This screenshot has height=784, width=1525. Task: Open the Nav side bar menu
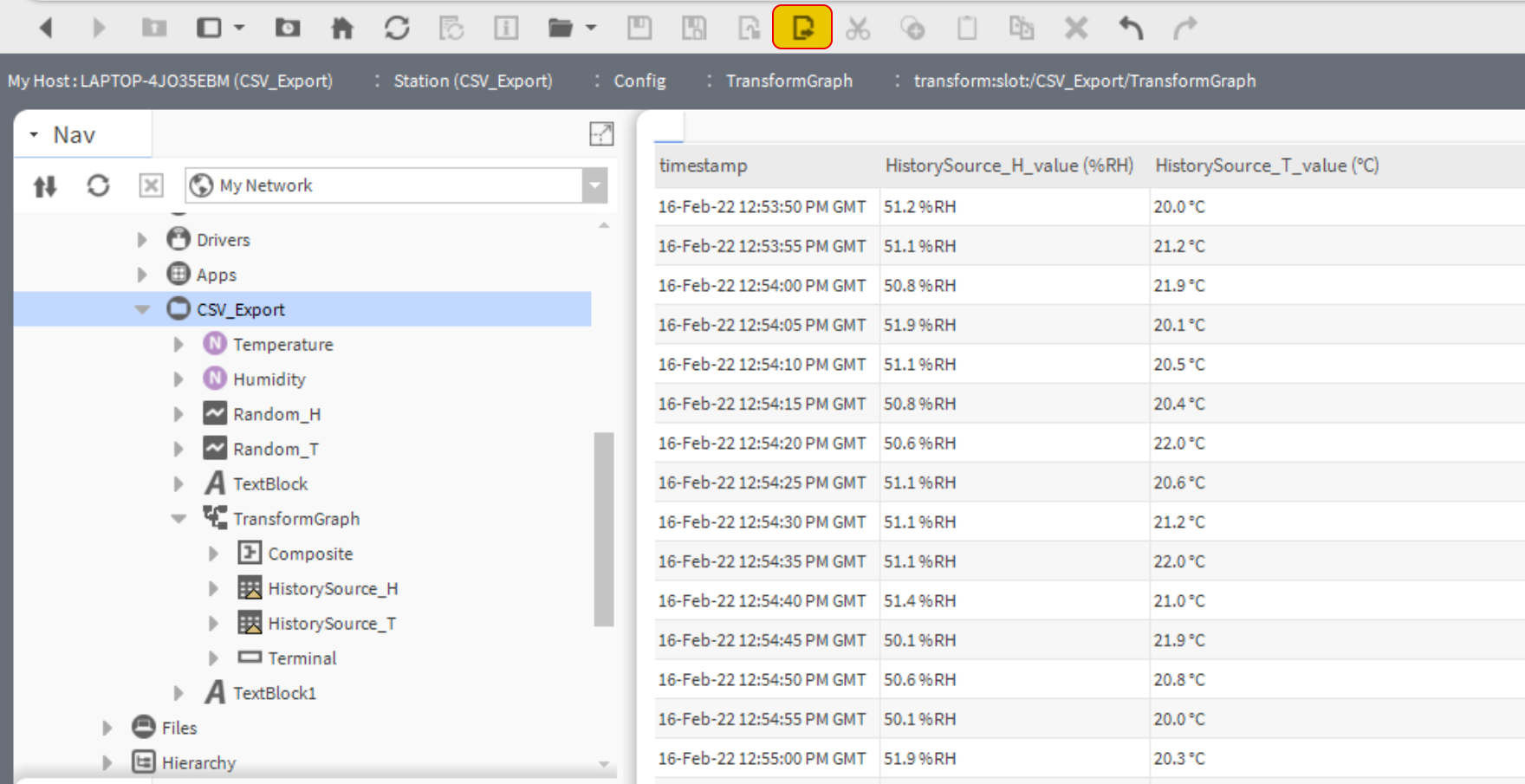point(34,135)
